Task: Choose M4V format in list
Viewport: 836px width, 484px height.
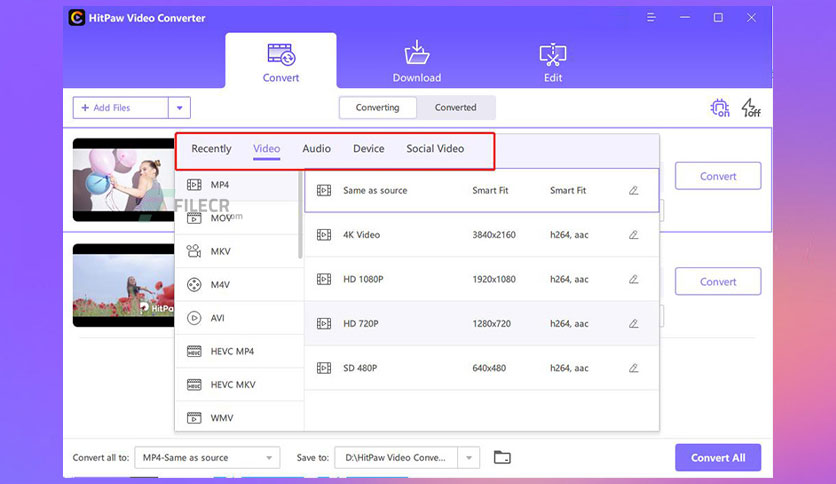Action: coord(239,285)
